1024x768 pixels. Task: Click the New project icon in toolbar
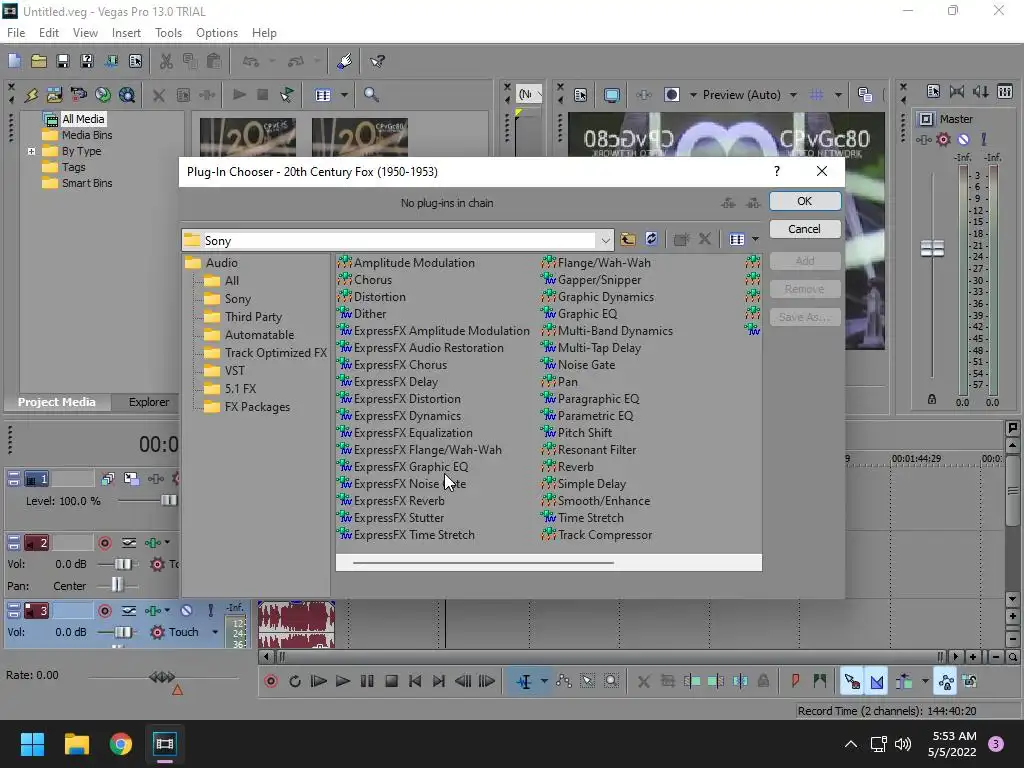tap(14, 61)
